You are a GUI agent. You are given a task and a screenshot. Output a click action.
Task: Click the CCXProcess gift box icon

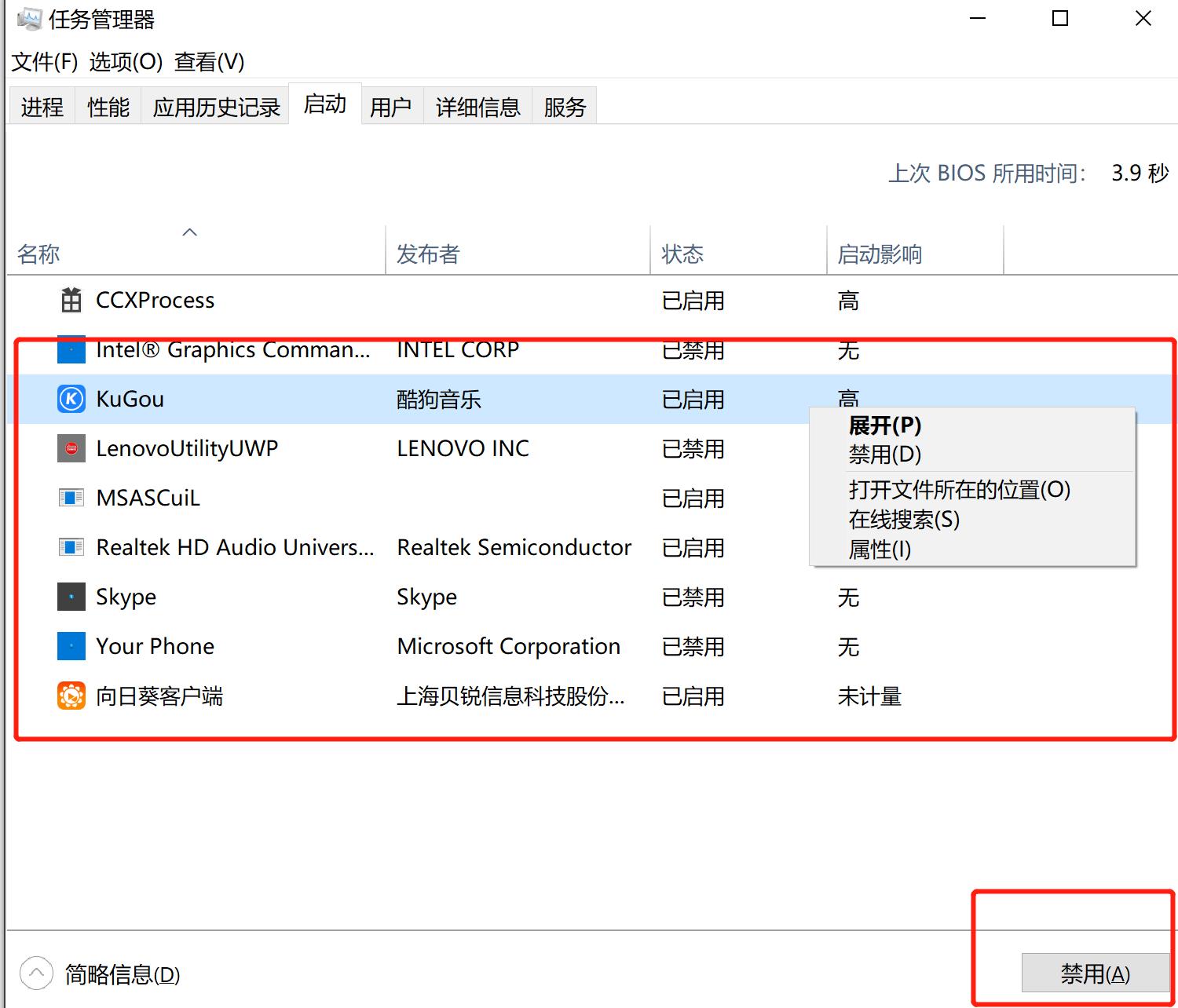pos(71,300)
